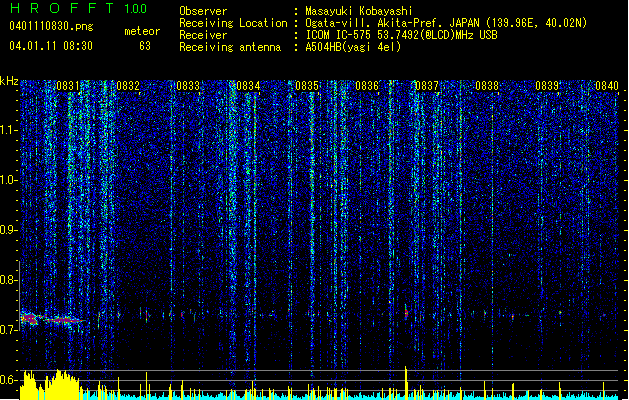This screenshot has width=629, height=400.
Task: Click the 0.6 kHz axis label
Action: (x=9, y=380)
